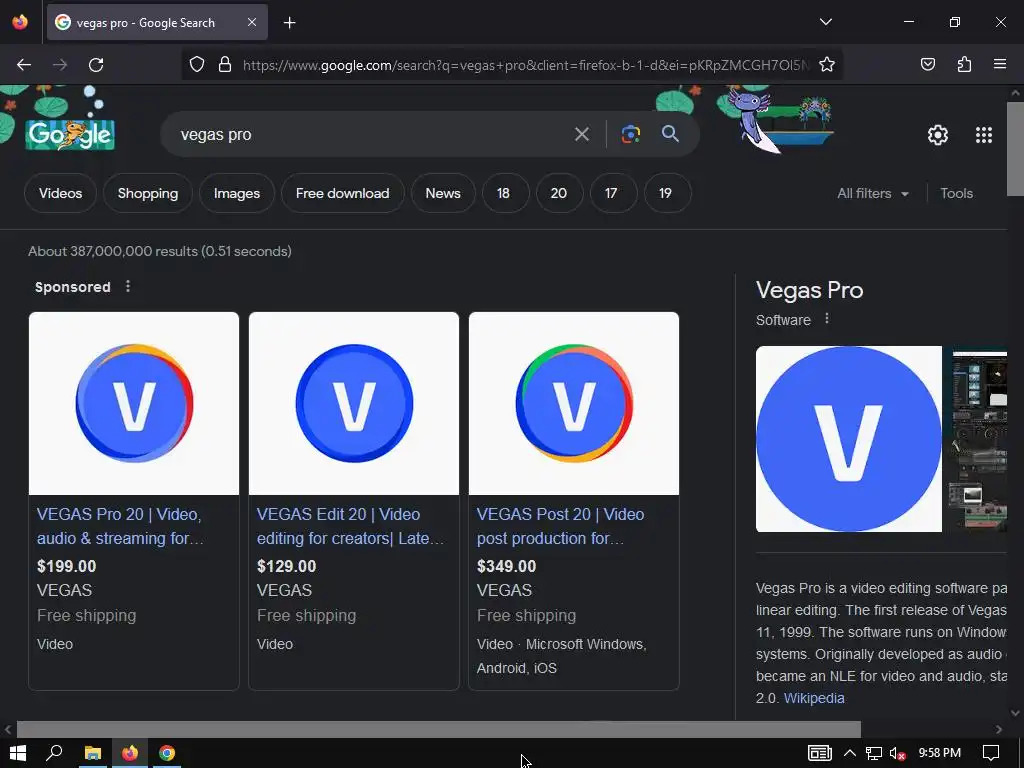Open the VEGAS Post 20 product image
The width and height of the screenshot is (1024, 768).
574,403
